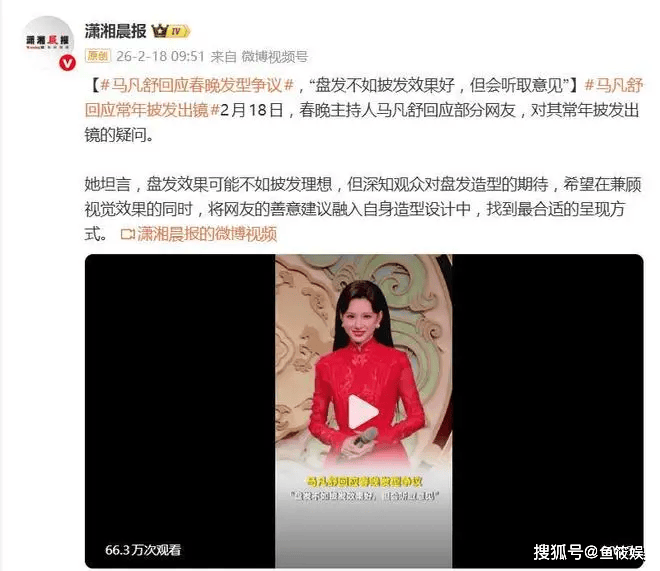
Task: Open hashtag #马凡舒回应春晚发型争议#
Action: click(197, 85)
